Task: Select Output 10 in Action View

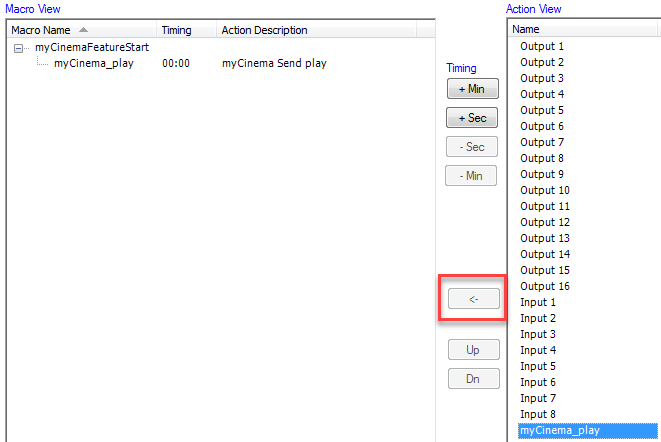Action: [545, 191]
